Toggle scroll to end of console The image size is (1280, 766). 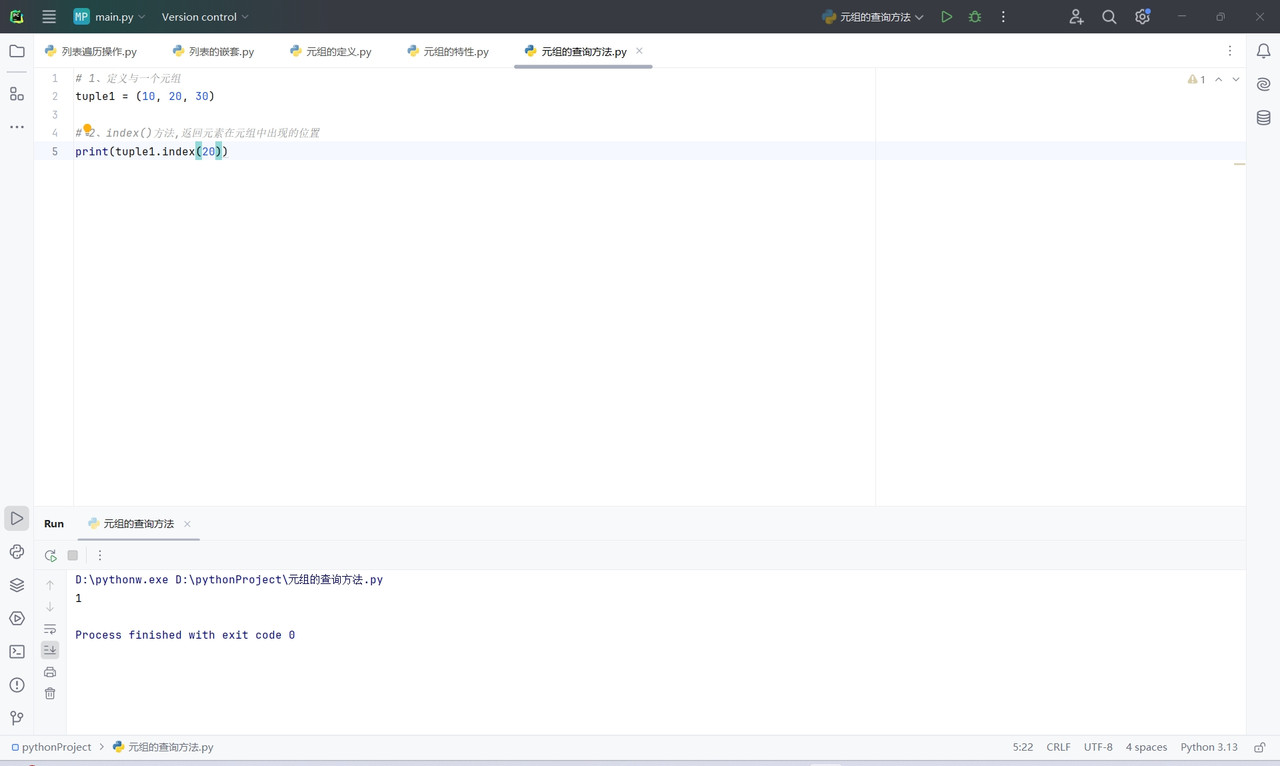(50, 650)
